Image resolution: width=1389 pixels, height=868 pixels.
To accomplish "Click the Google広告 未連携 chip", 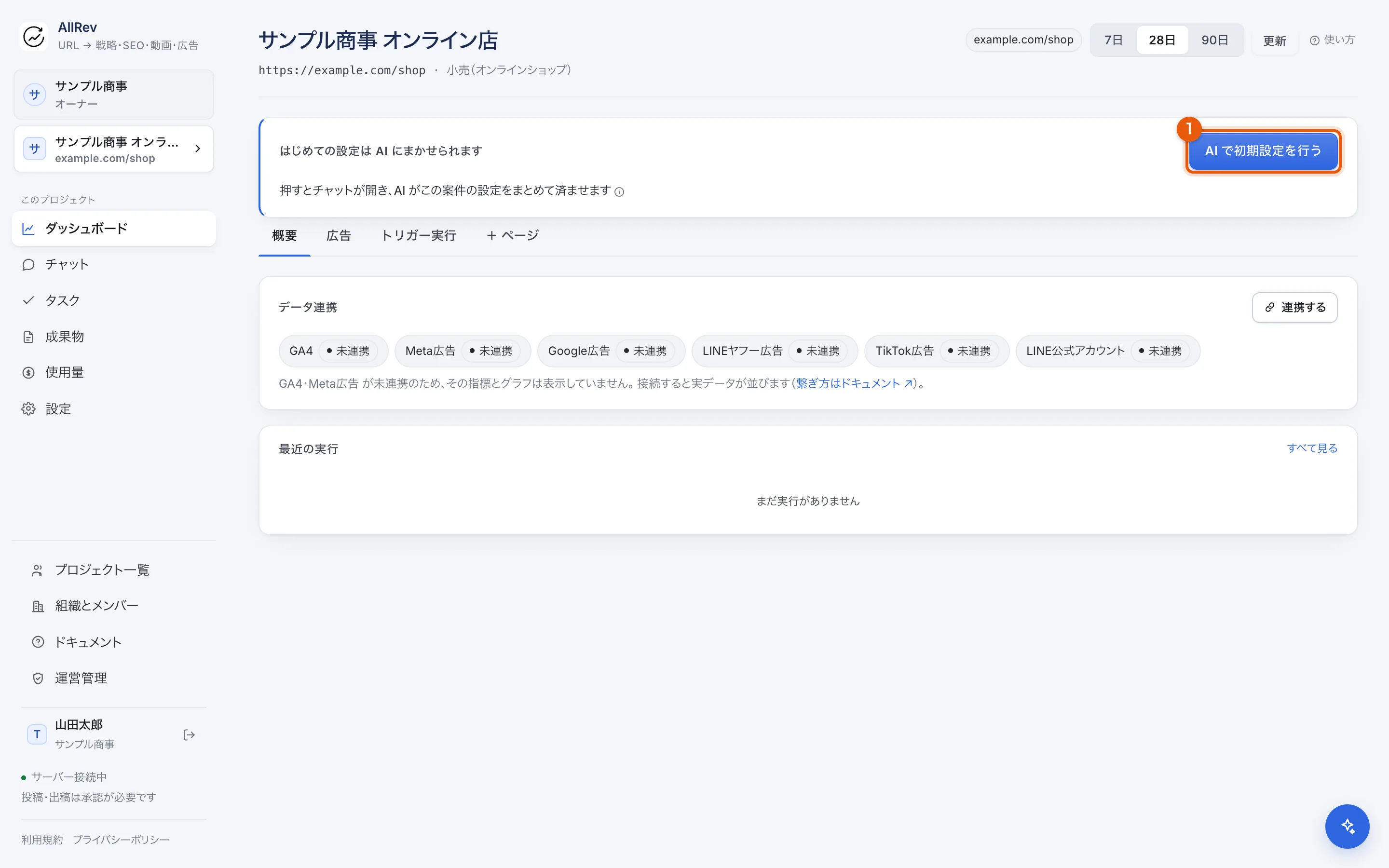I will point(611,351).
